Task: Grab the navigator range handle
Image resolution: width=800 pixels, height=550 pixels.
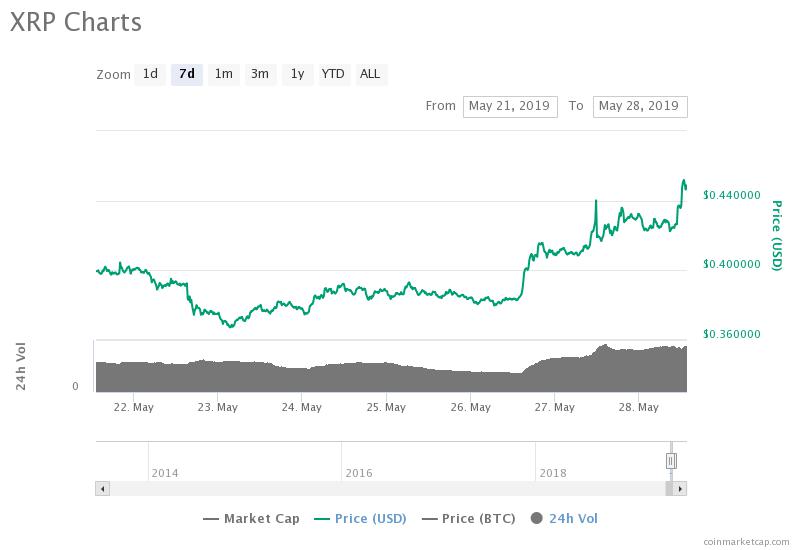Action: click(671, 461)
